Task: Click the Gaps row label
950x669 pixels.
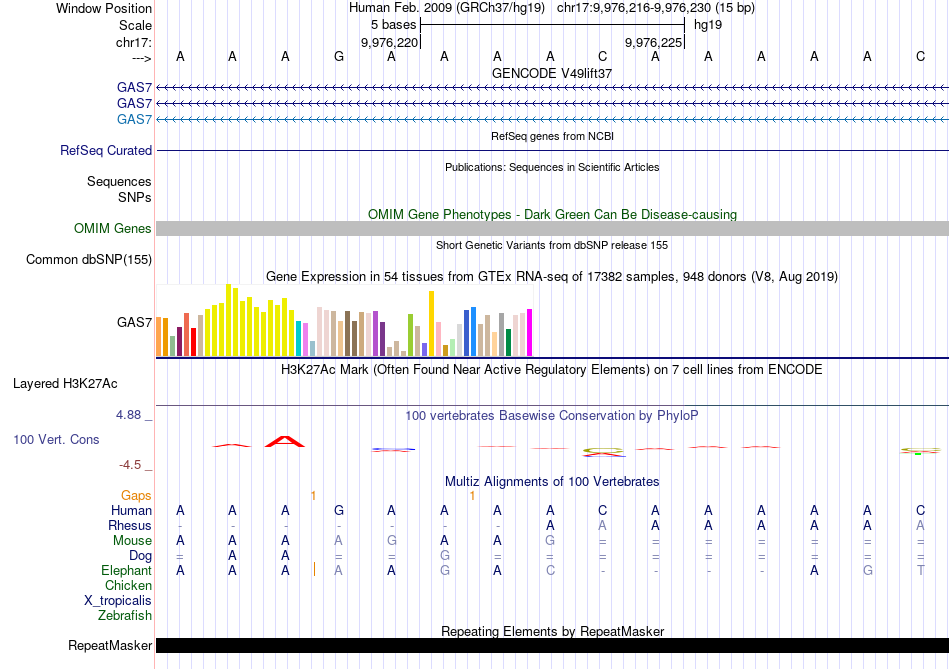Action: (136, 496)
